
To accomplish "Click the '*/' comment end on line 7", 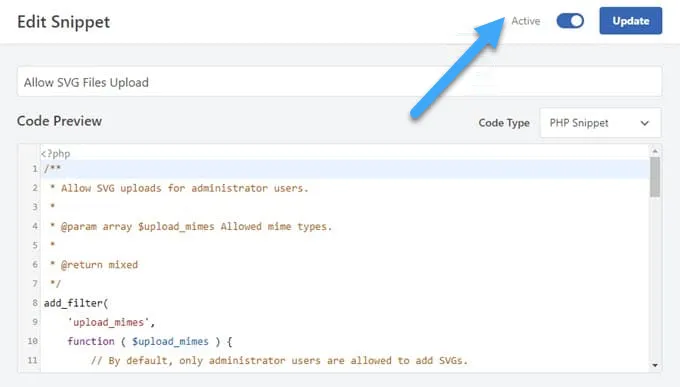I will tap(56, 284).
